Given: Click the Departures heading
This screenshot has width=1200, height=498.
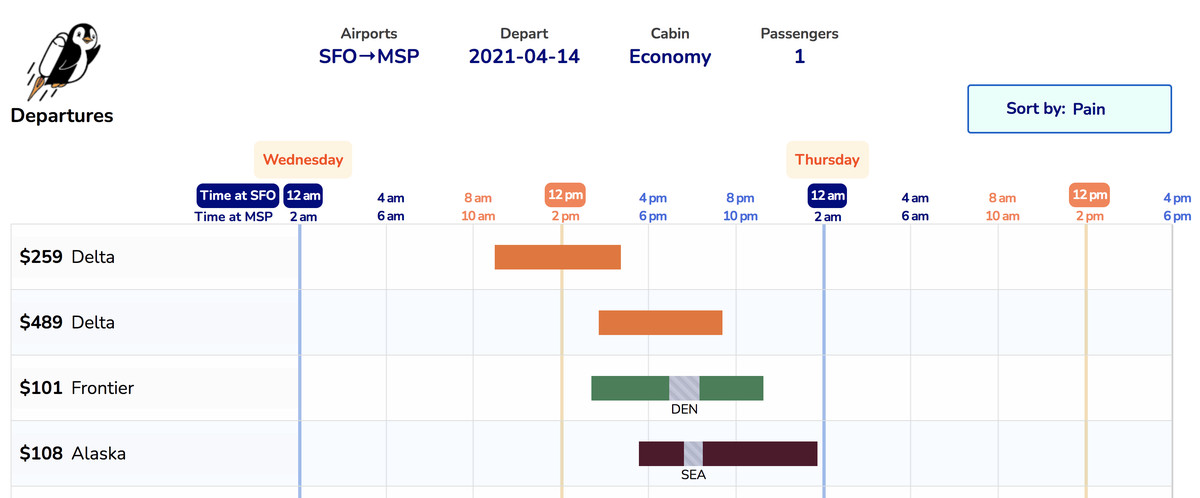Looking at the screenshot, I should click(62, 116).
